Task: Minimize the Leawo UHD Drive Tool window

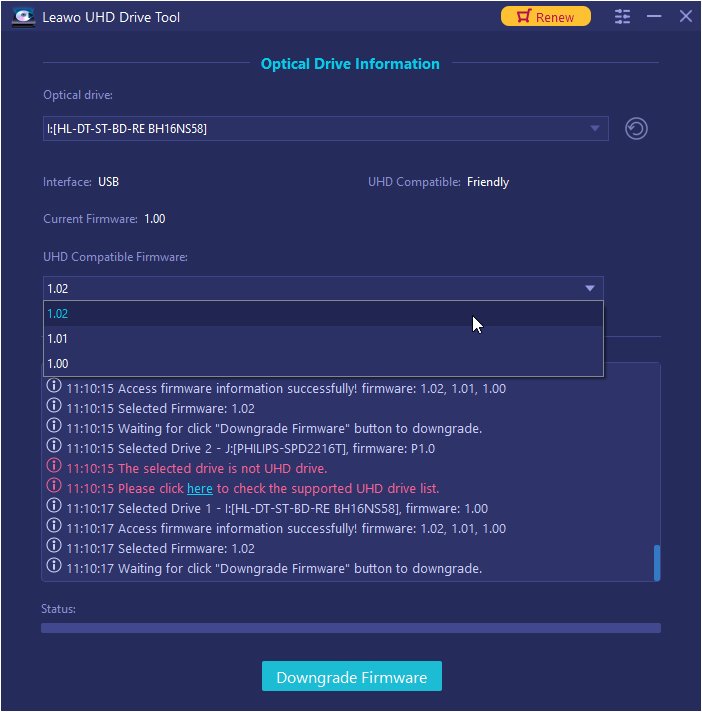Action: pyautogui.click(x=654, y=17)
